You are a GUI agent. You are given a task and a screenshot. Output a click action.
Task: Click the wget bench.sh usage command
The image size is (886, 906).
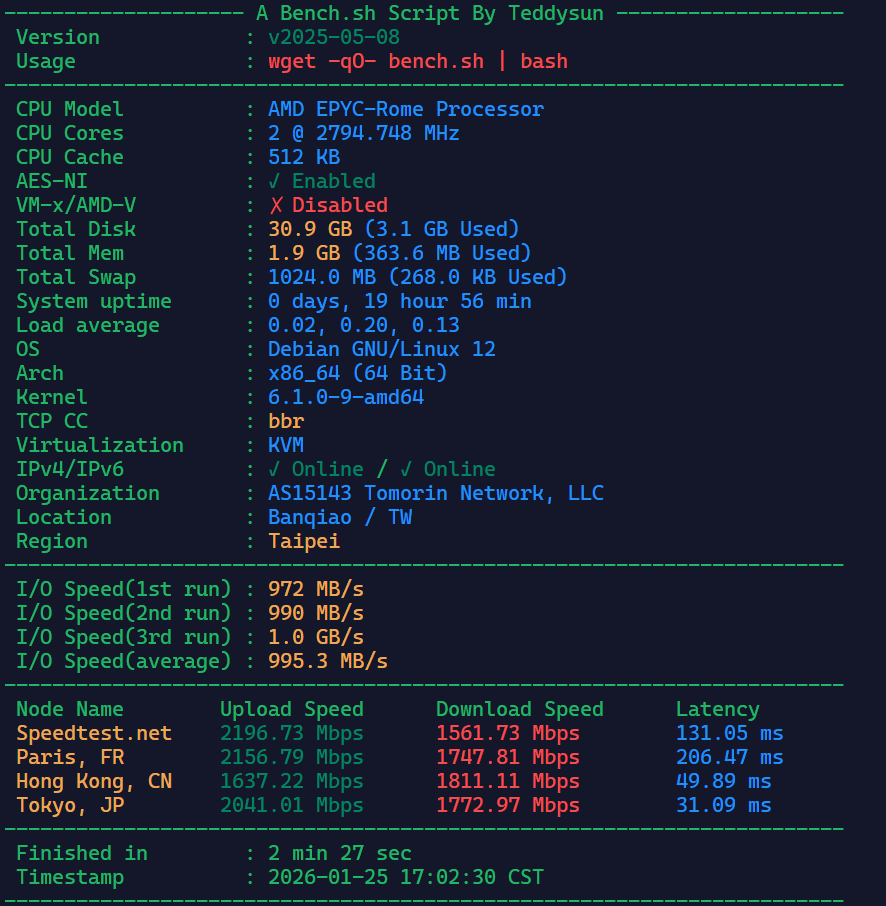coord(417,61)
